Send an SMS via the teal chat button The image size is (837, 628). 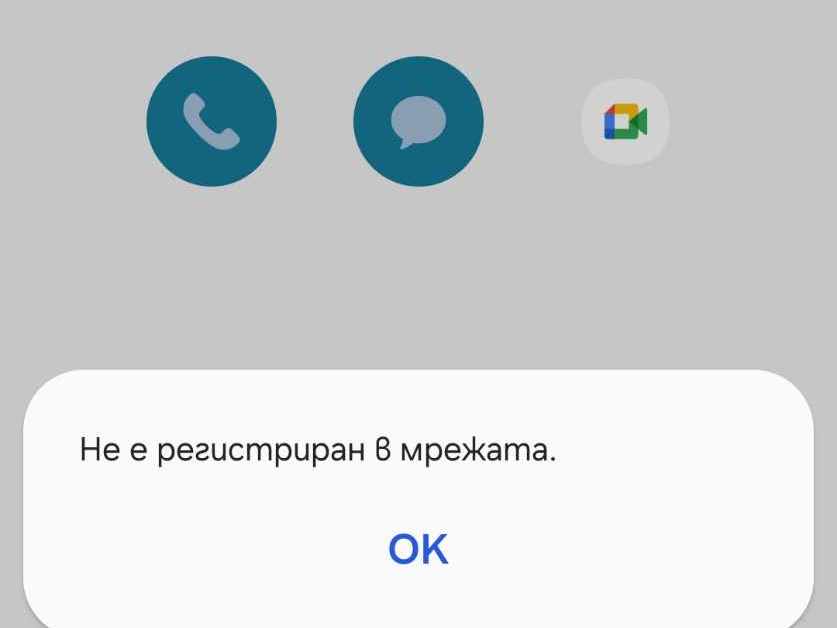418,121
